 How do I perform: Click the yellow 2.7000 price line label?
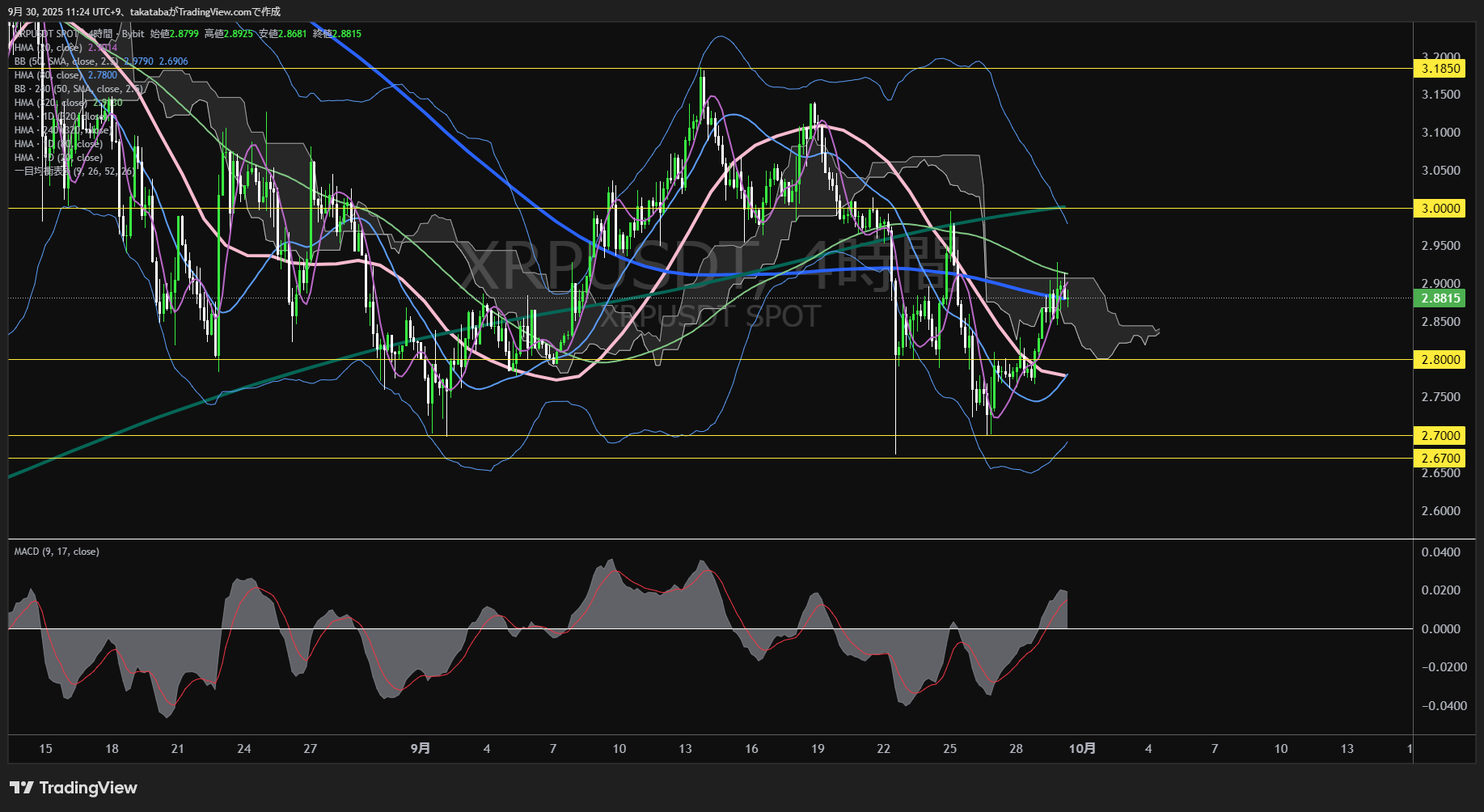[x=1440, y=436]
